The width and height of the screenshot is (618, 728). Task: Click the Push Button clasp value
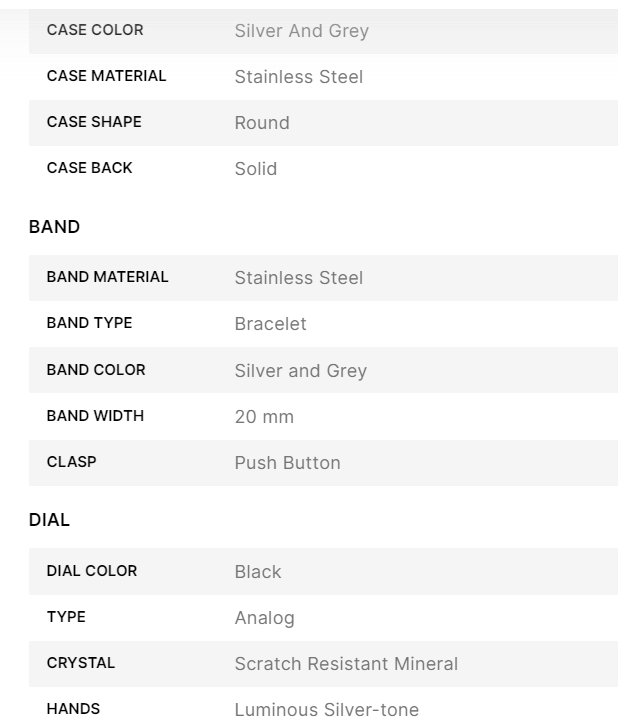[x=287, y=463]
